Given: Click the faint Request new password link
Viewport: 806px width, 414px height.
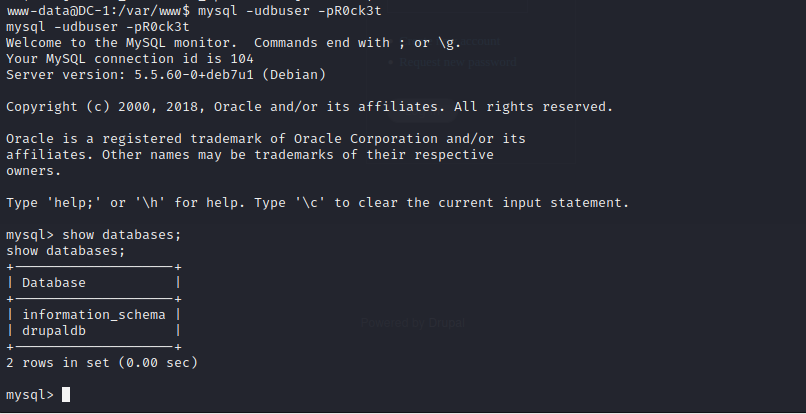Looking at the screenshot, I should 457,61.
